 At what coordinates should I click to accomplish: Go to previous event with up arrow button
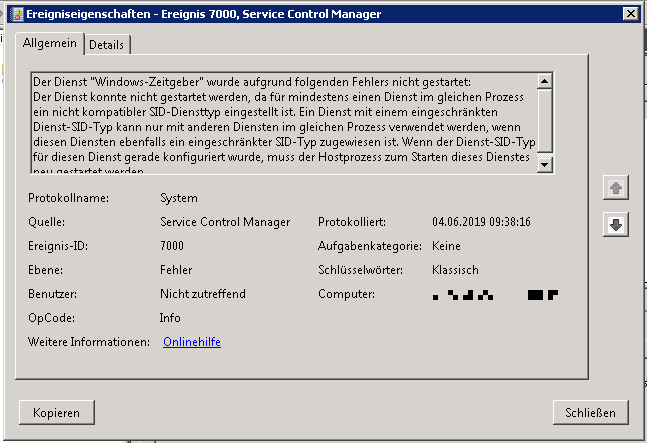(616, 188)
